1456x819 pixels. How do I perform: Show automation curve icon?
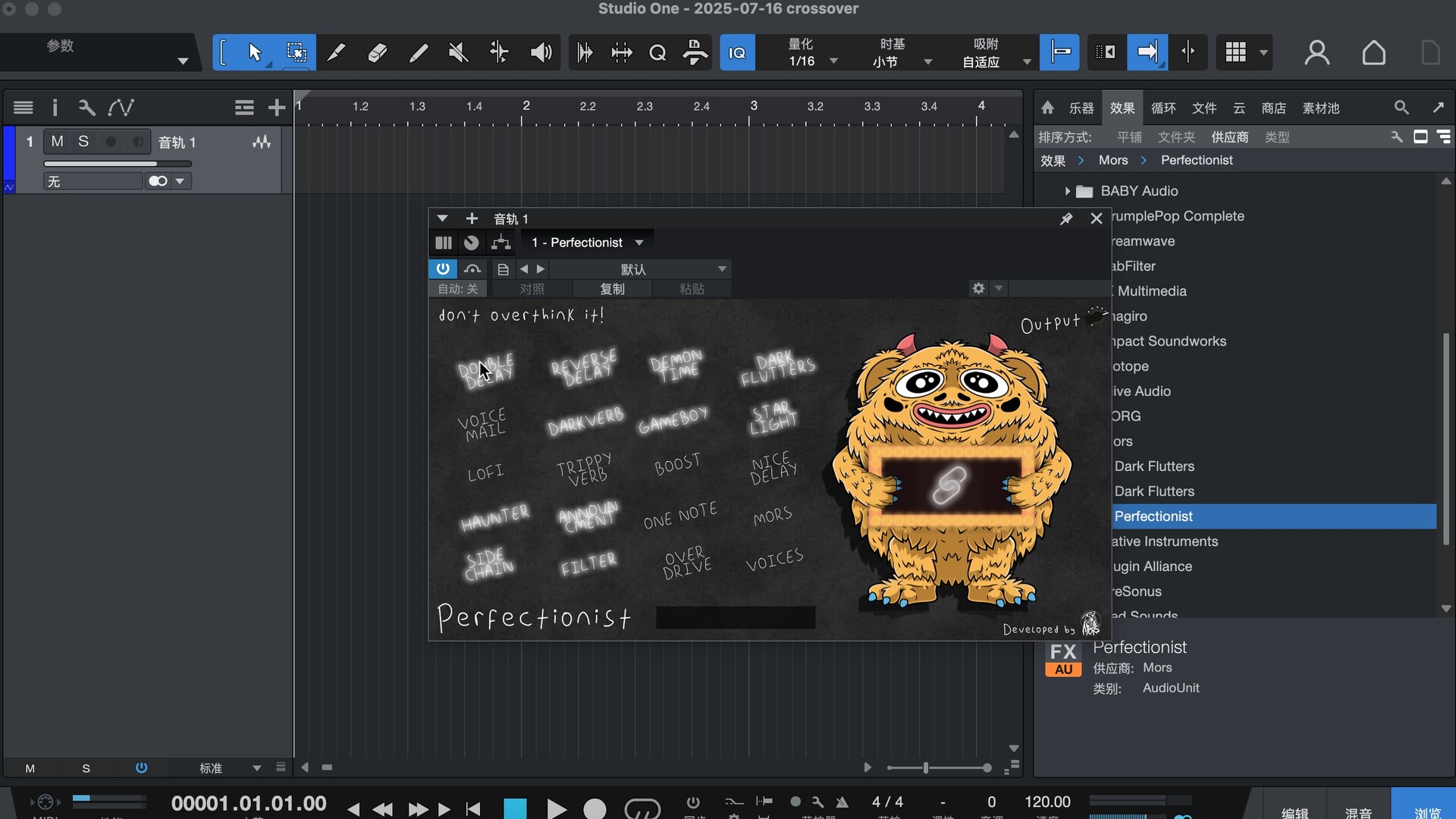point(121,108)
